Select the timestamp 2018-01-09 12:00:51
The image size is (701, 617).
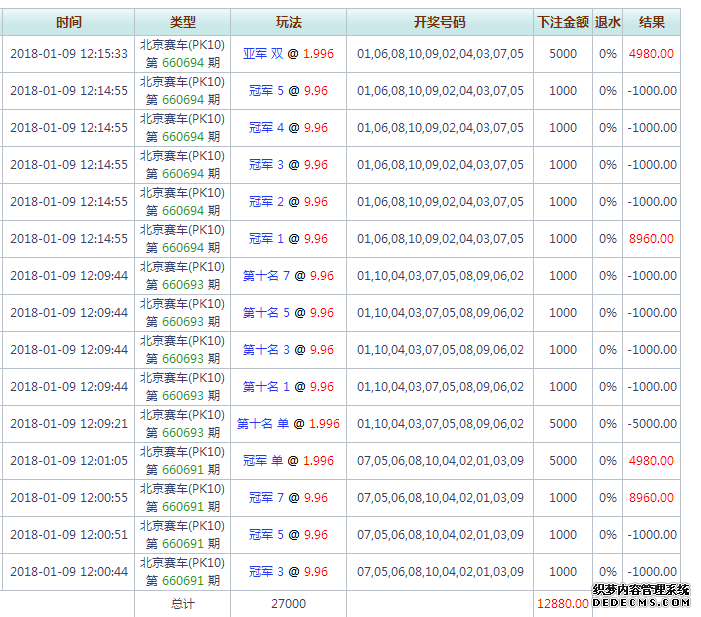(69, 535)
